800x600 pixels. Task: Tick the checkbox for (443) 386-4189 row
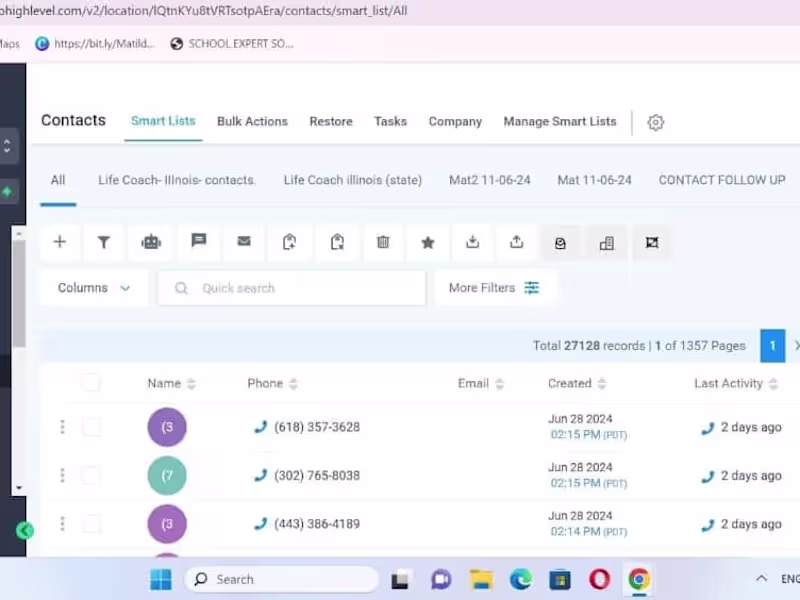[x=91, y=523]
